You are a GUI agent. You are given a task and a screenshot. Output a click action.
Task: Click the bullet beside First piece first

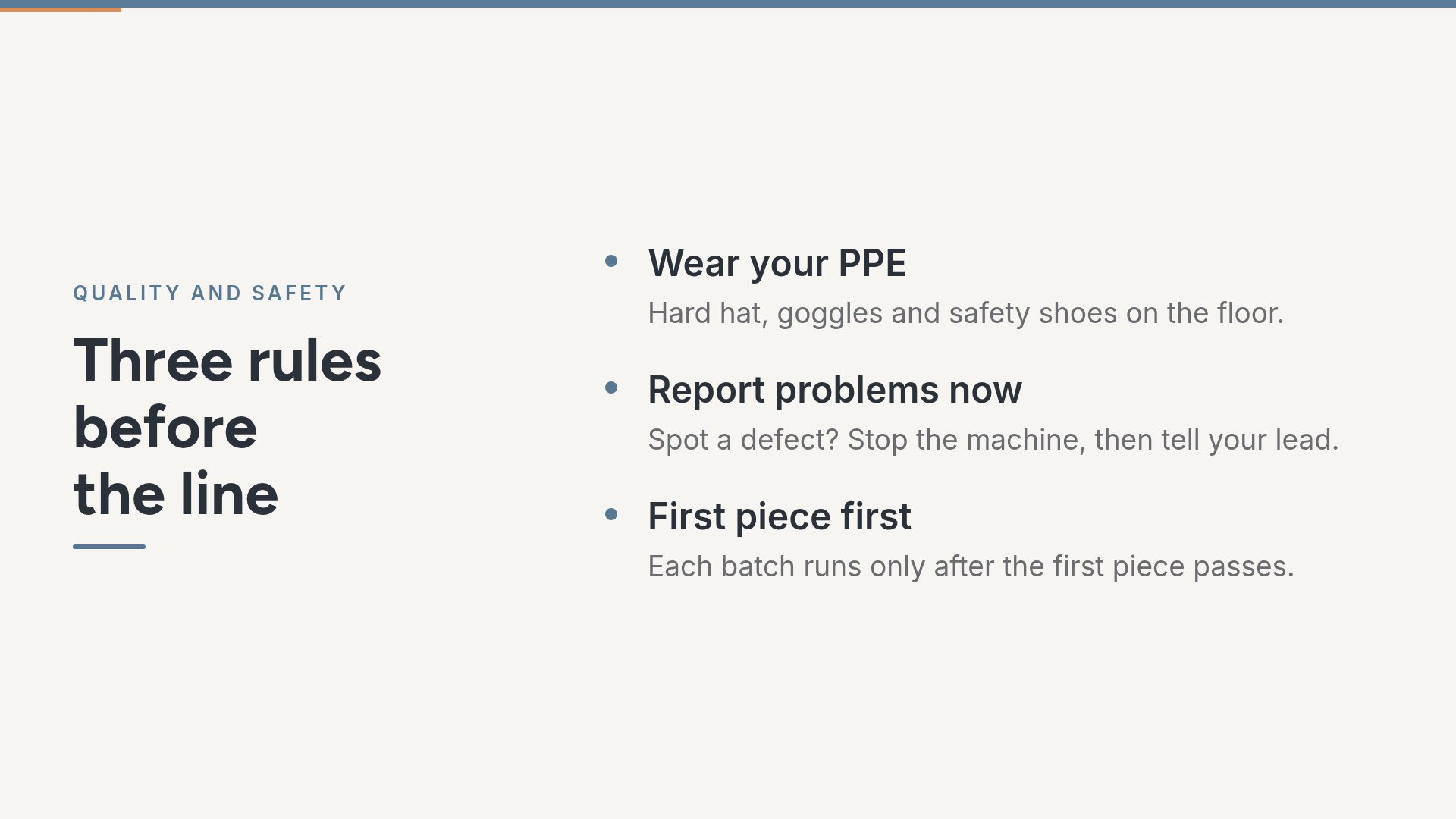(611, 515)
